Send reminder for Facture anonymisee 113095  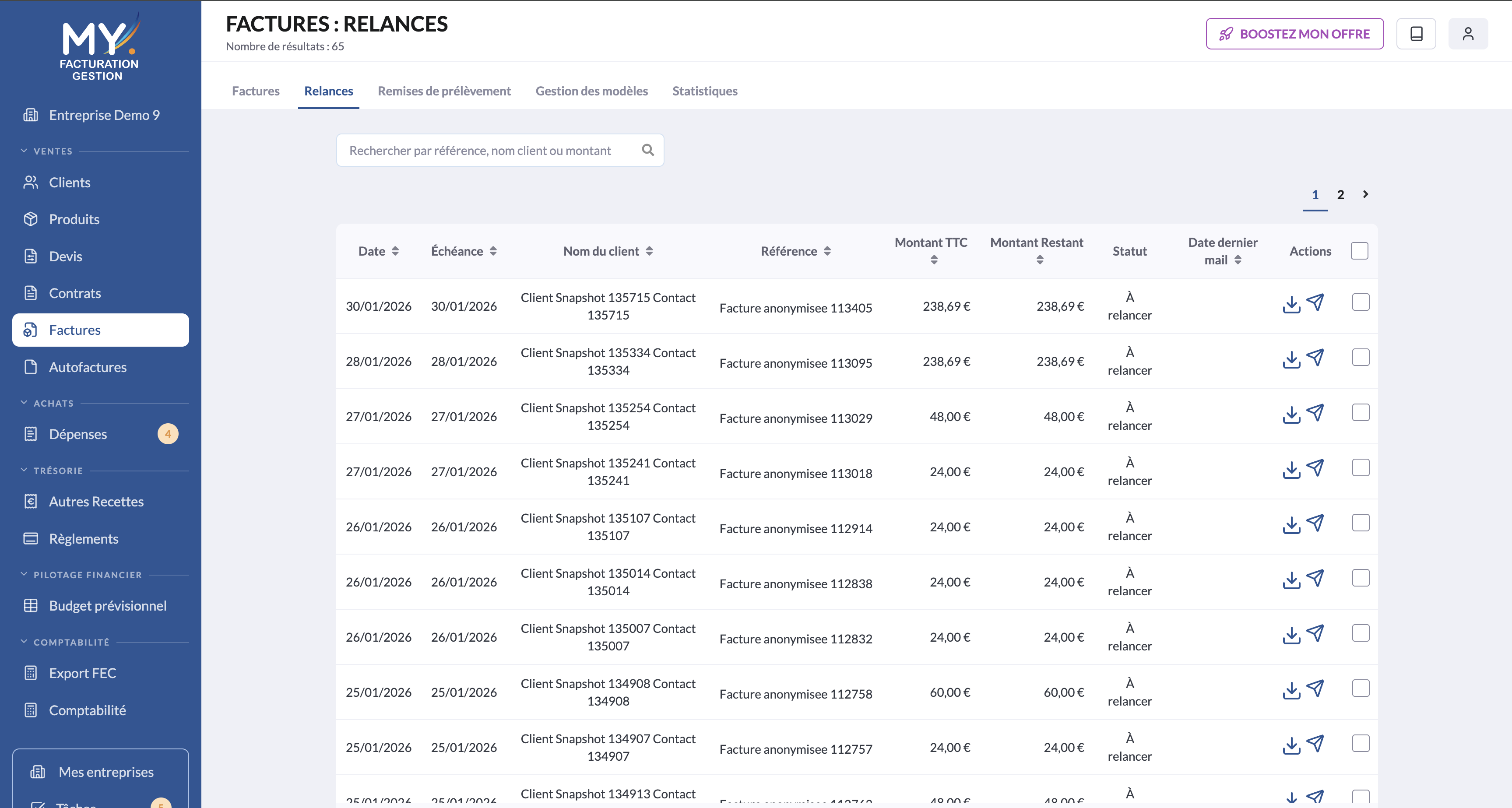coord(1315,357)
